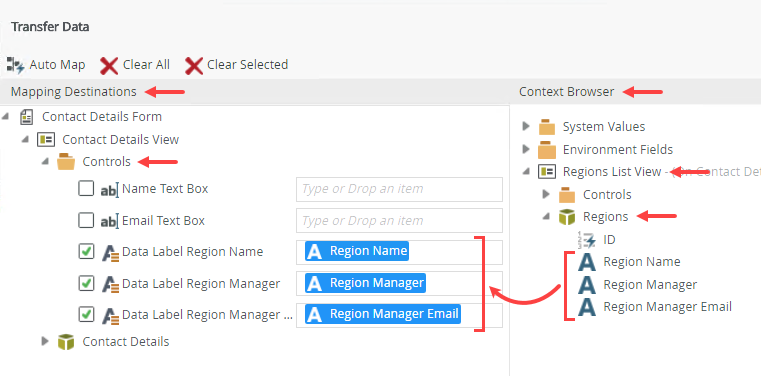This screenshot has height=376, width=761.
Task: Click the Name Text Box mapping input field
Action: point(399,189)
